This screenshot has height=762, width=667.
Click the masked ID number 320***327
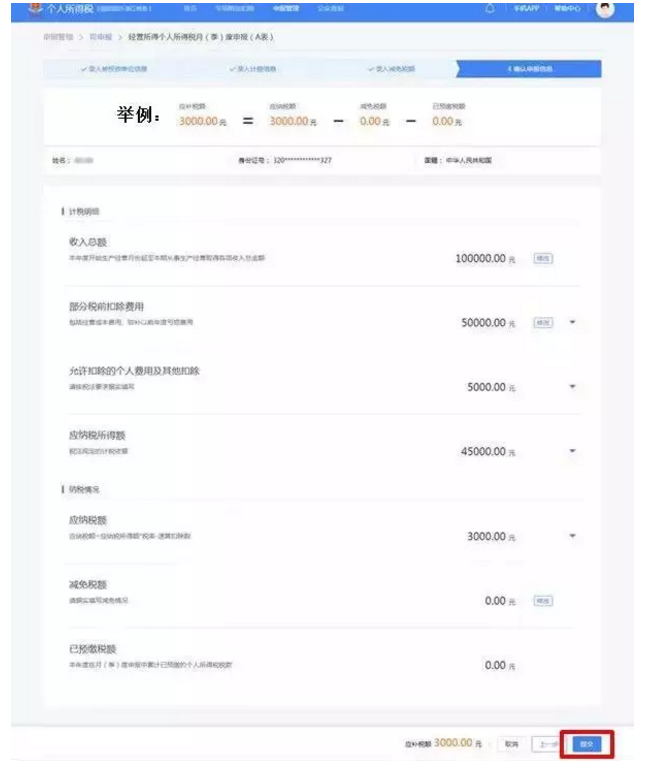[303, 160]
